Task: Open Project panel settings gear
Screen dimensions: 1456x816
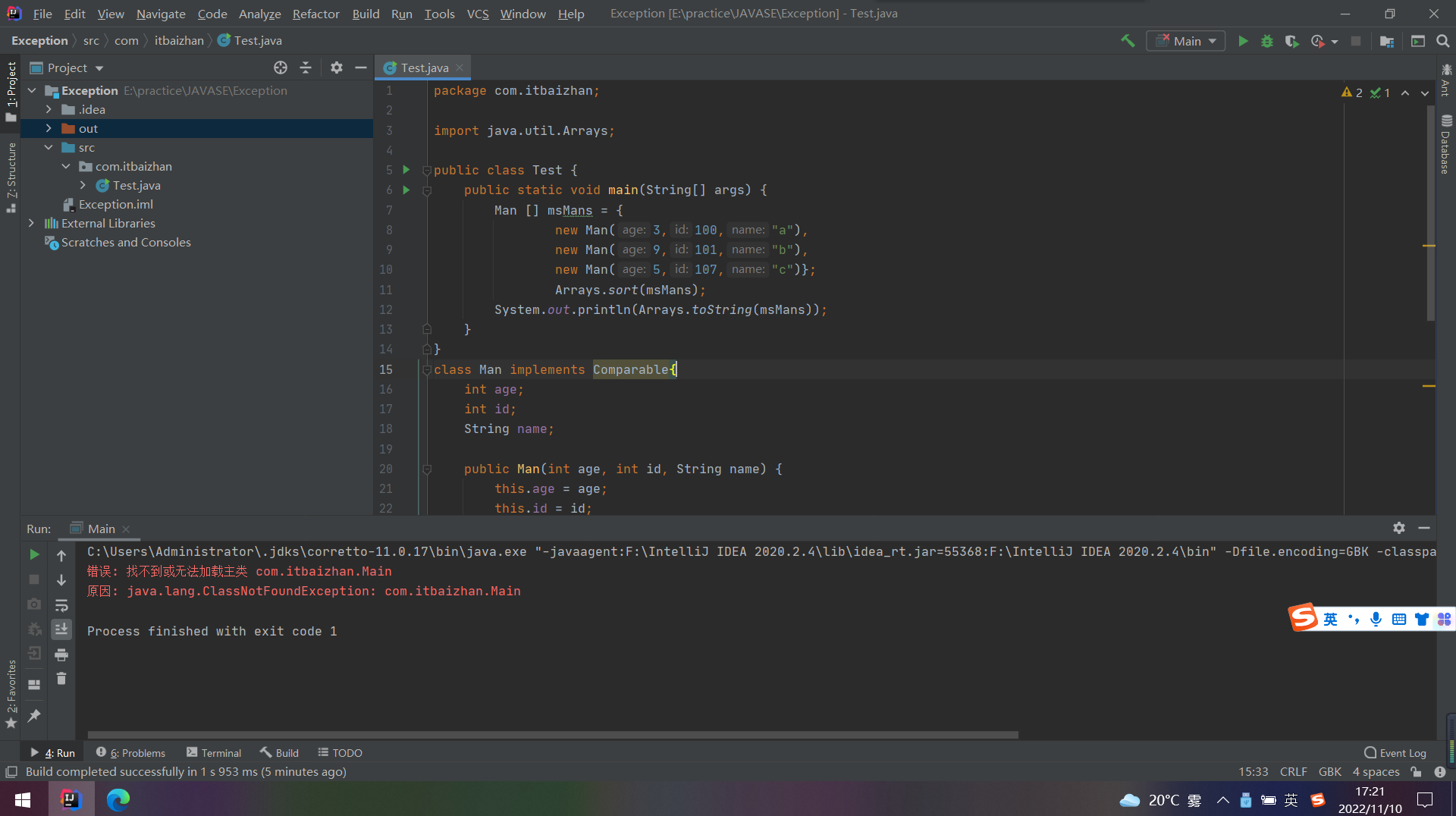Action: pyautogui.click(x=337, y=67)
